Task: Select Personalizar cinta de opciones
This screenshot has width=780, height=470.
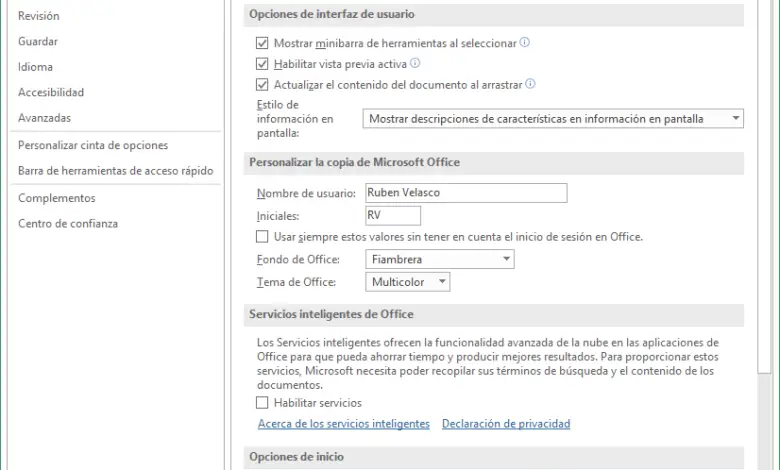Action: coord(93,145)
